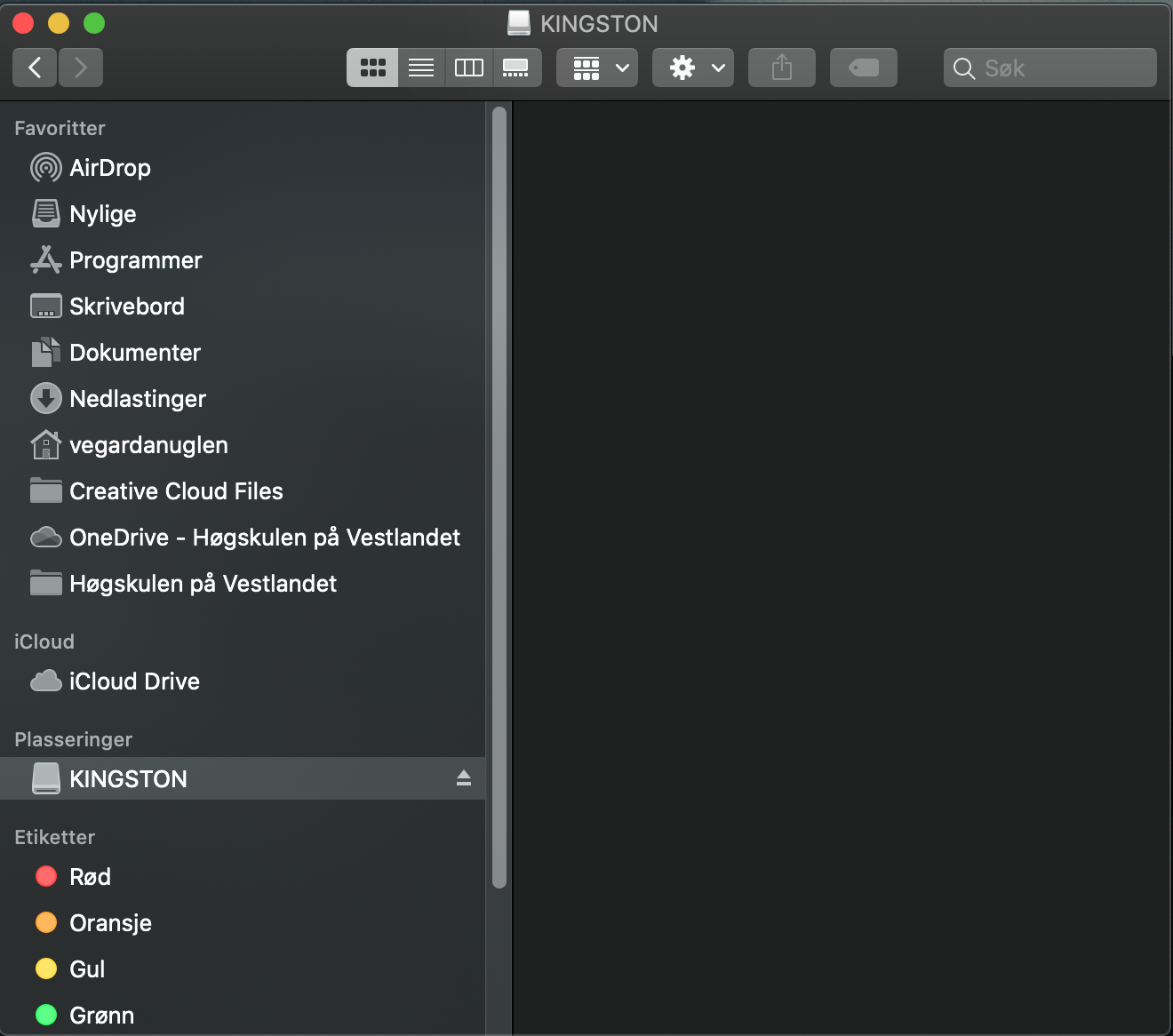1173x1036 pixels.
Task: Open Creative Cloud Files
Action: point(243,491)
